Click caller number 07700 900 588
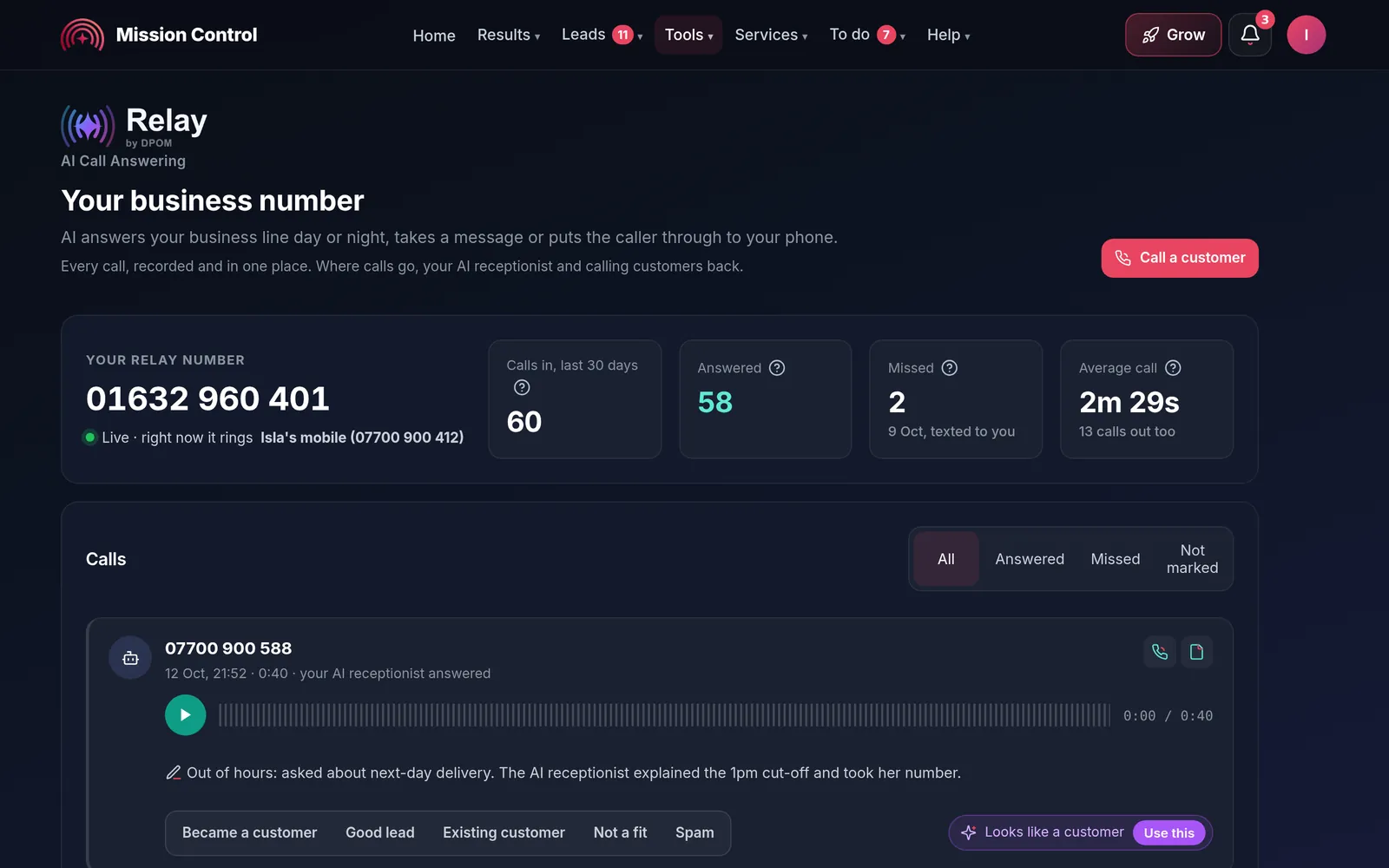The image size is (1389, 868). (x=228, y=648)
